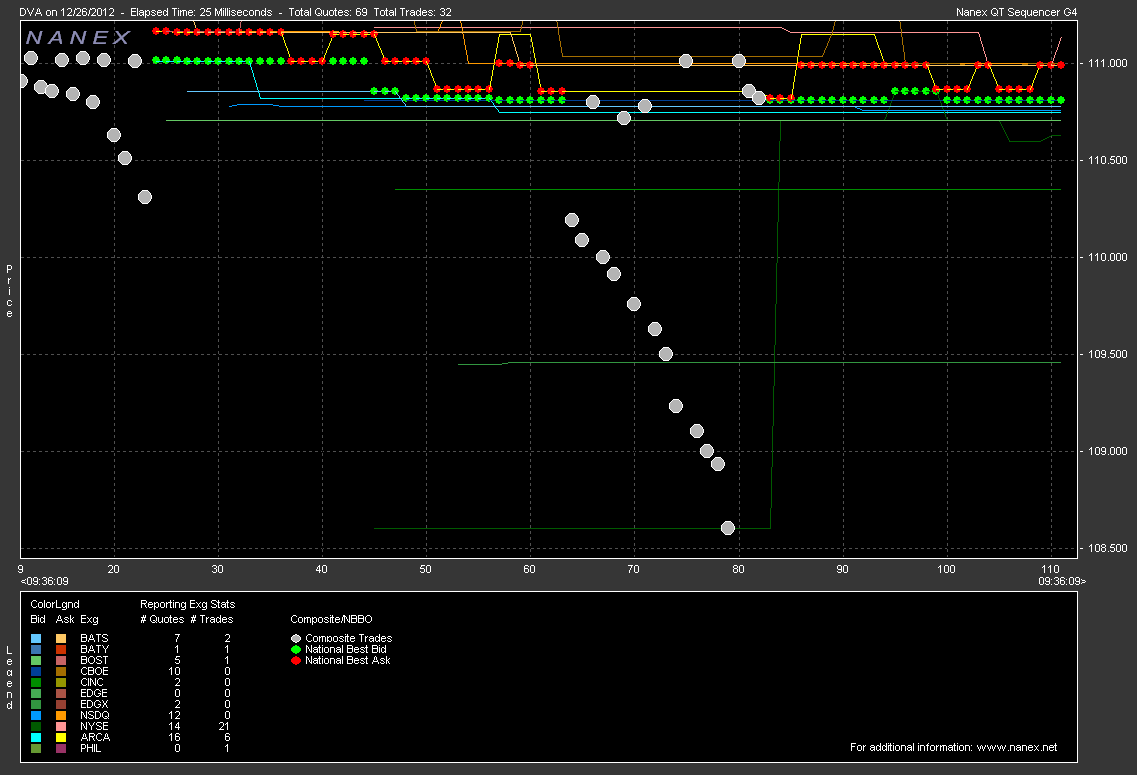Click the 111.000 price axis label
The image size is (1137, 775).
click(1107, 64)
